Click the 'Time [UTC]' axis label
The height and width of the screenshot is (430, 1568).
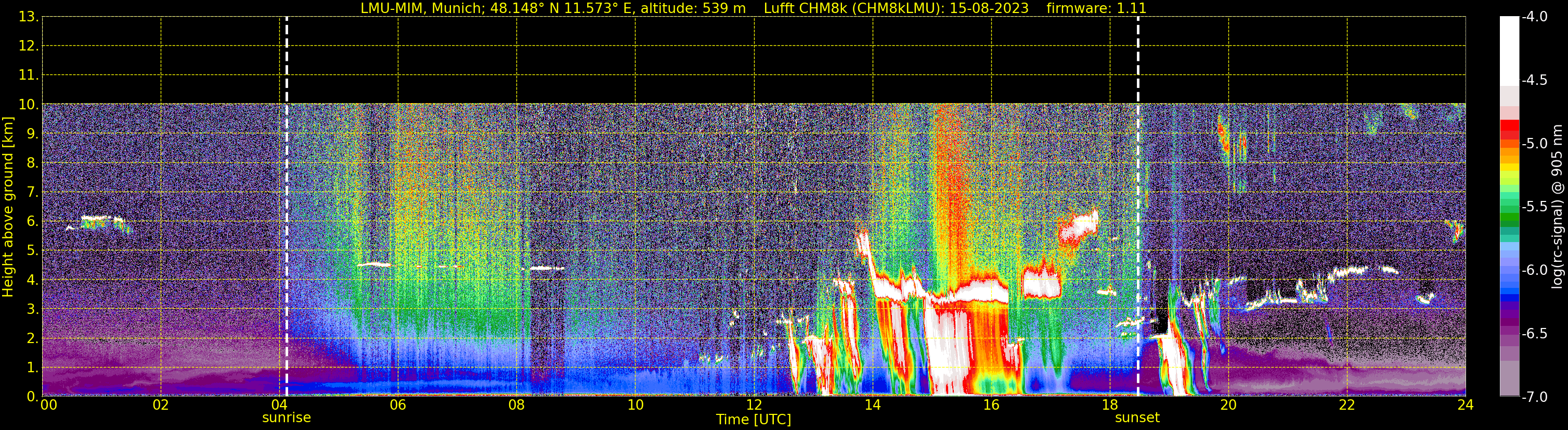[754, 420]
